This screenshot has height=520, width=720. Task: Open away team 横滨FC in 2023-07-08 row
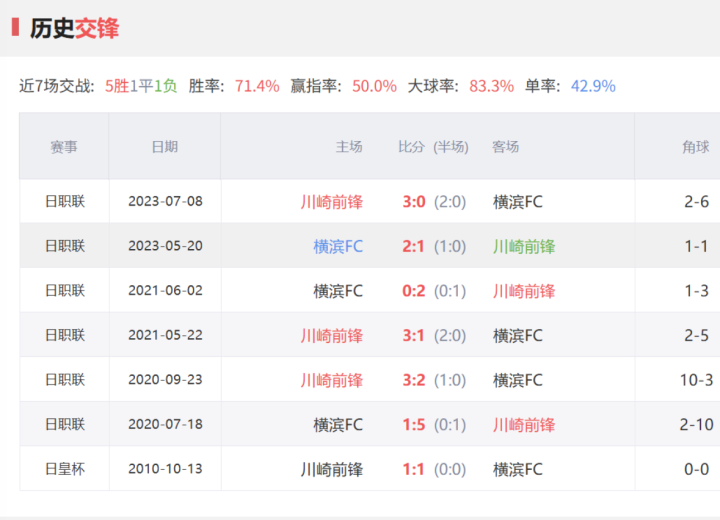[518, 202]
